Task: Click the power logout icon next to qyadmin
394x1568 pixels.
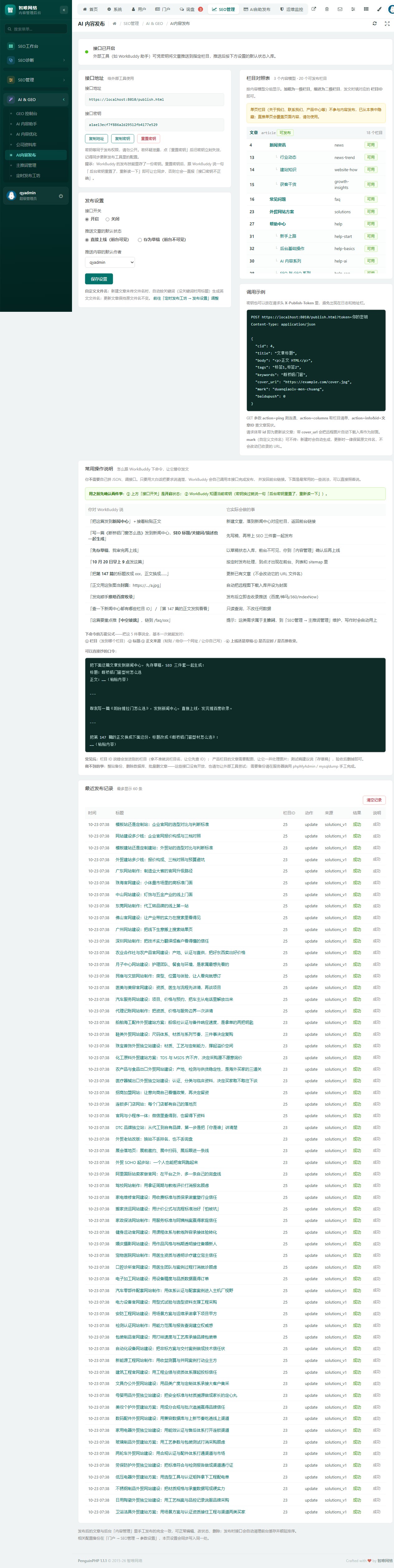Action: pyautogui.click(x=60, y=195)
